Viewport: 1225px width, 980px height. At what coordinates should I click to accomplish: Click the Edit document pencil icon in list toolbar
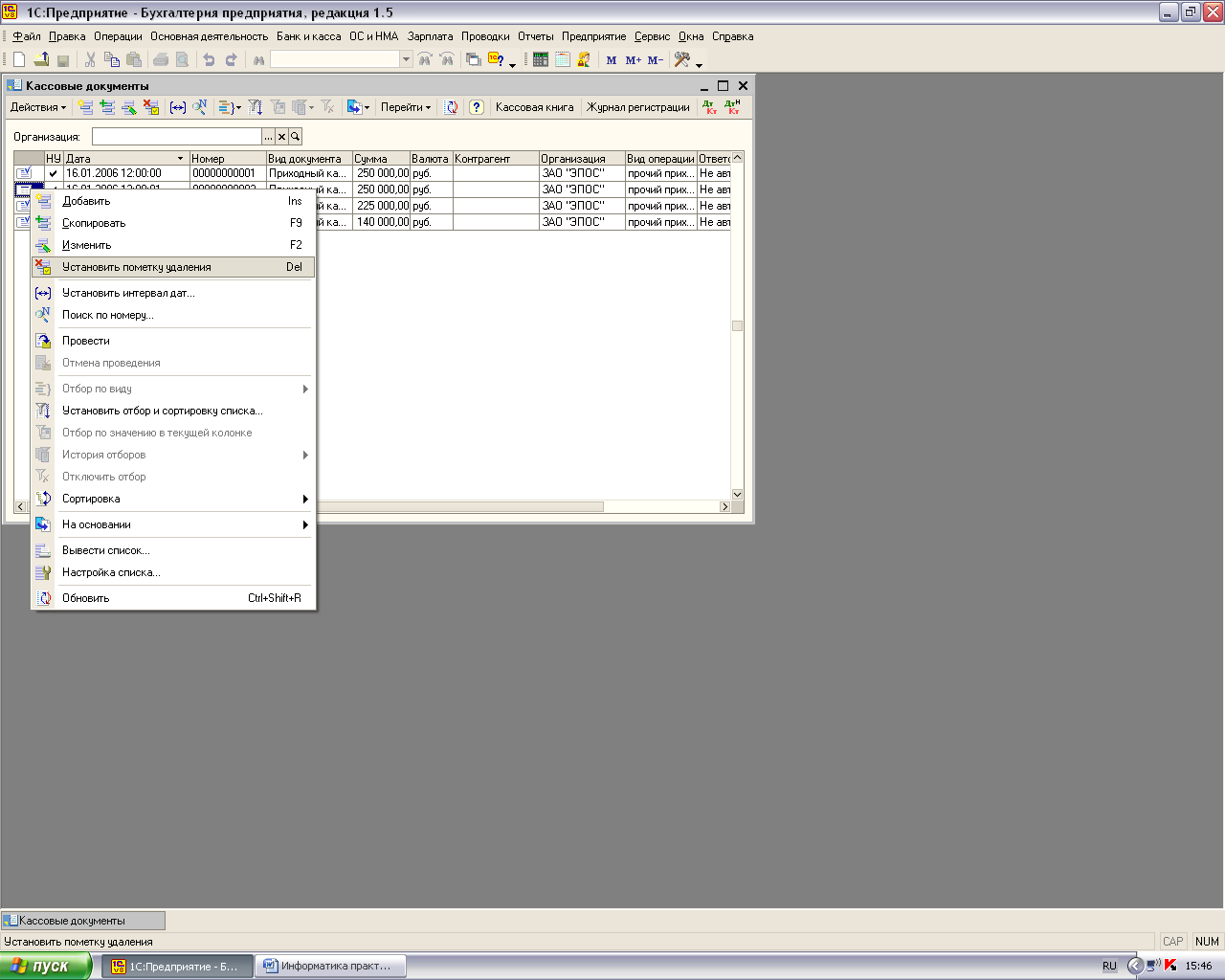129,107
